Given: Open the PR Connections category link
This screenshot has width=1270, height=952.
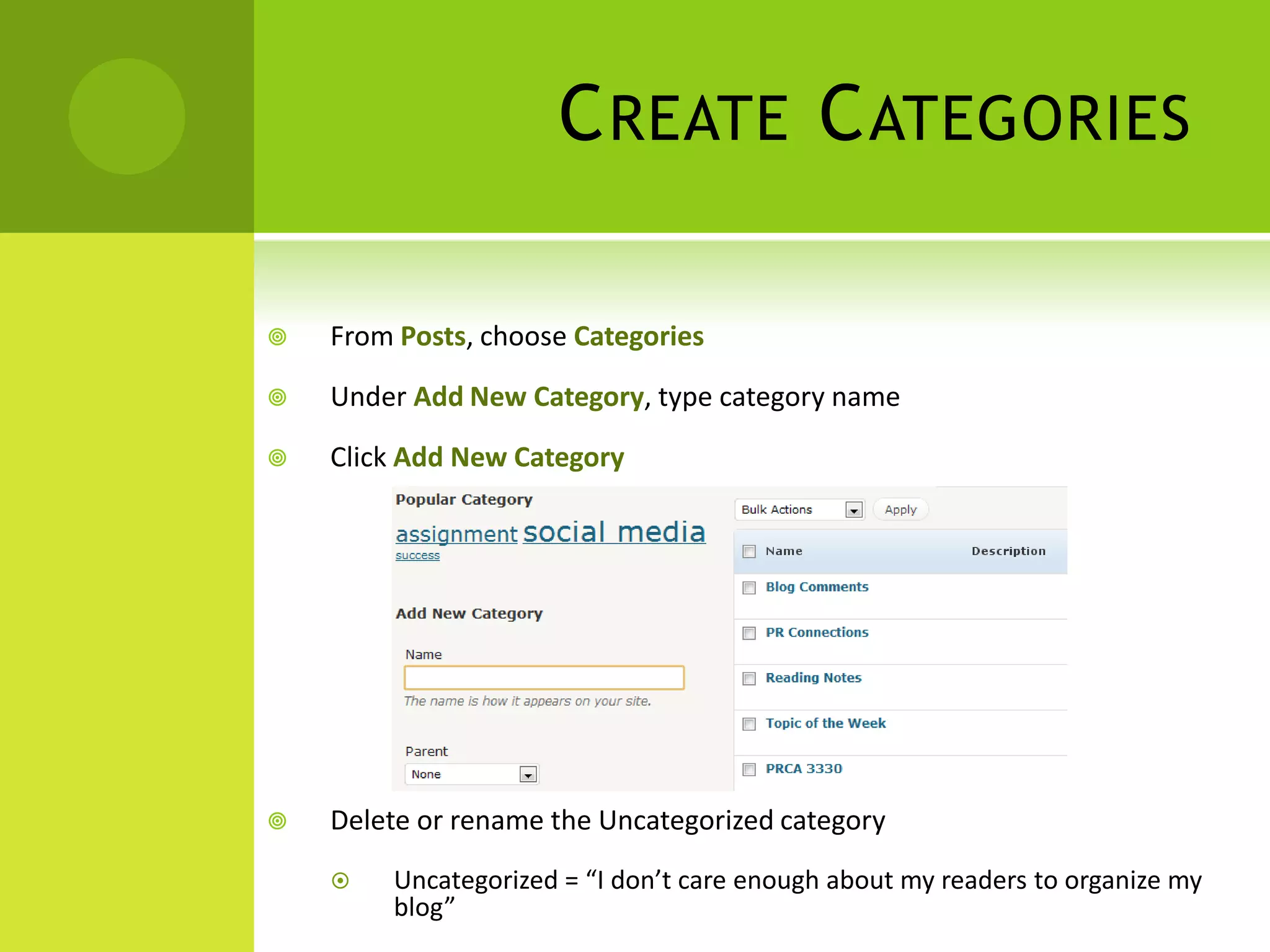Looking at the screenshot, I should [817, 632].
